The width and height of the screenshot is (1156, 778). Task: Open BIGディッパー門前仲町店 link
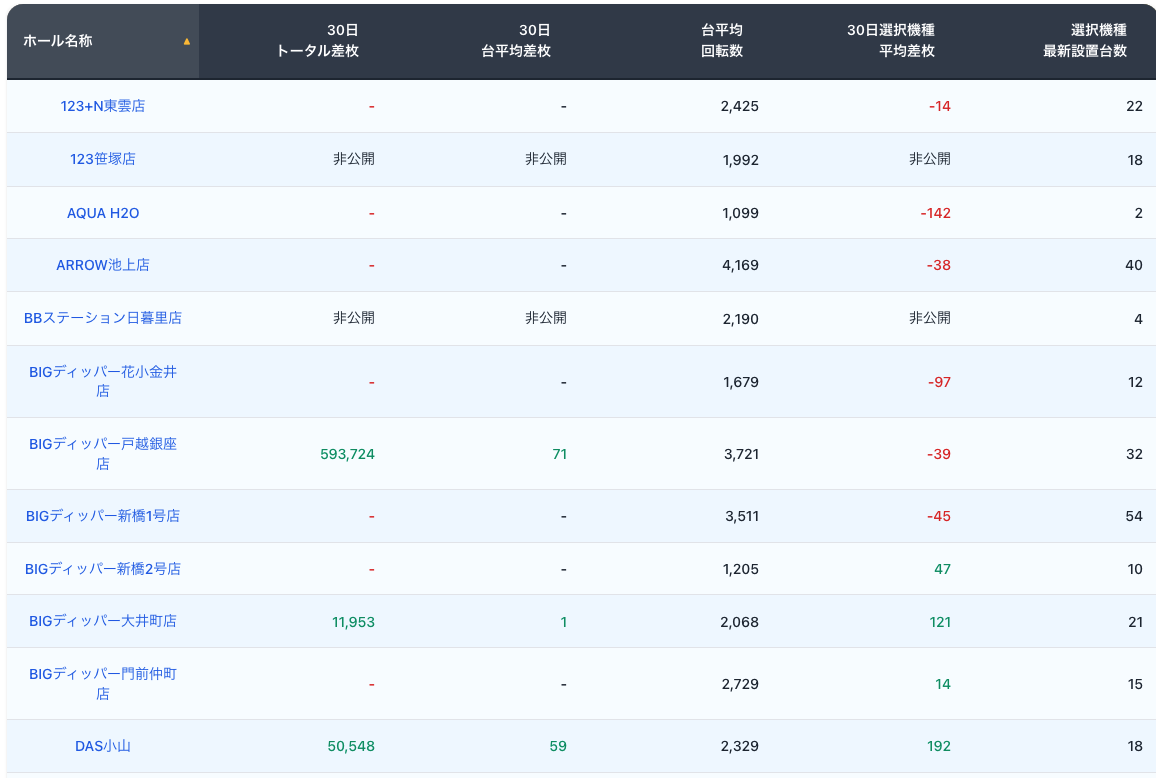coord(103,683)
